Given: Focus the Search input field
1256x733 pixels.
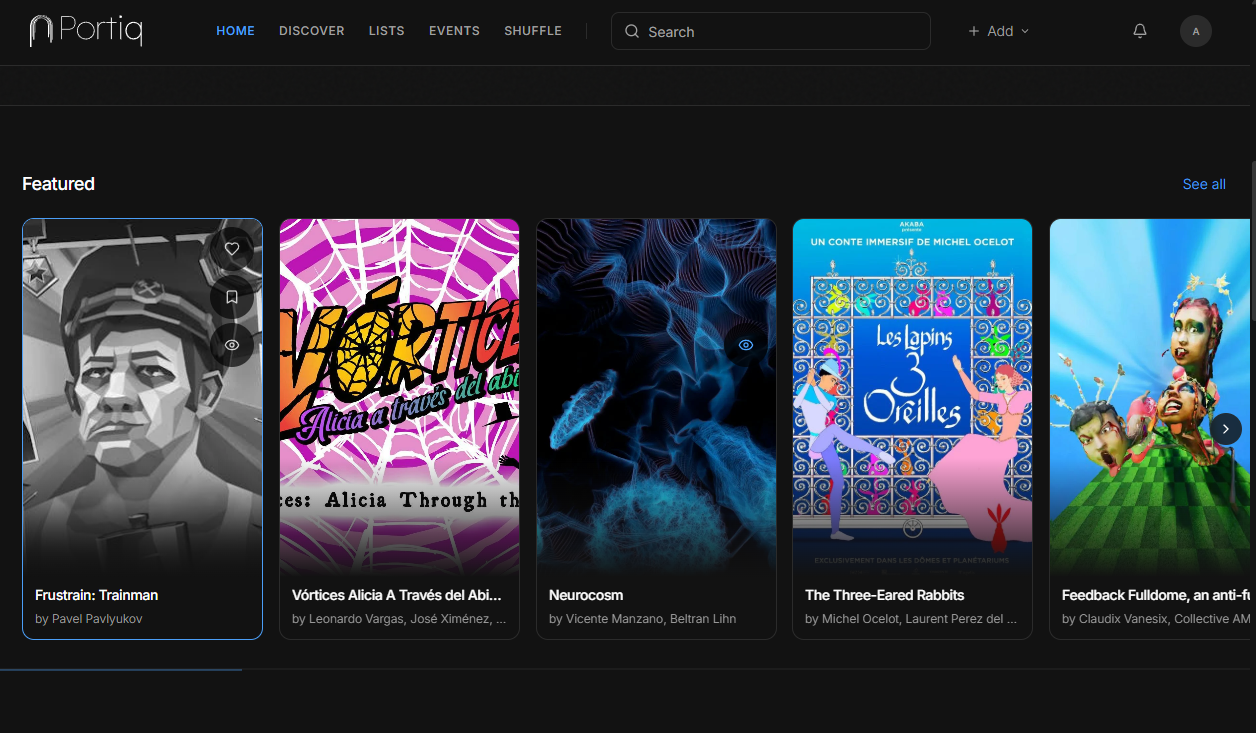Looking at the screenshot, I should [x=771, y=31].
